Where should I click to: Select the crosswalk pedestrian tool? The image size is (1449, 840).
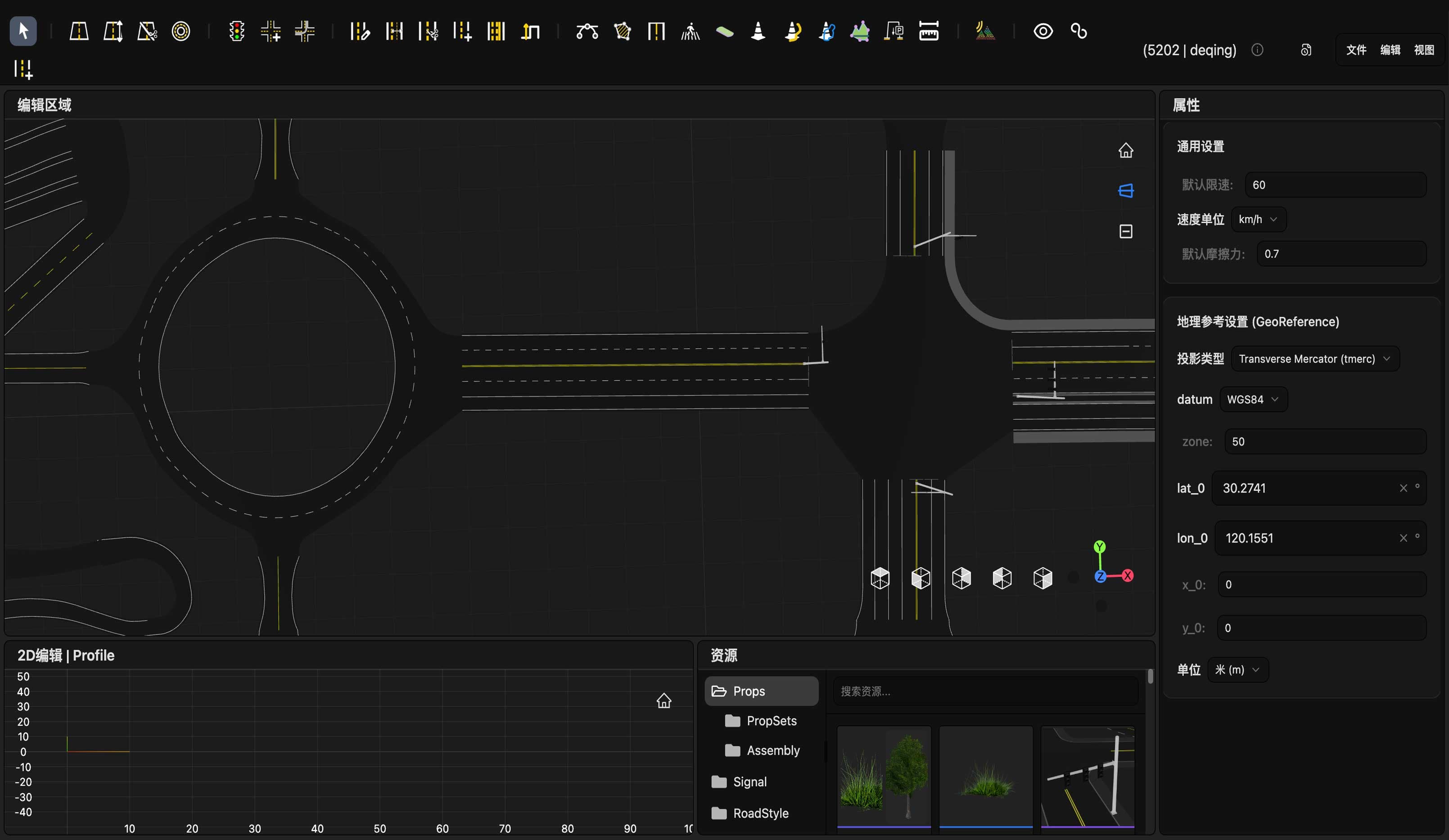click(x=690, y=31)
